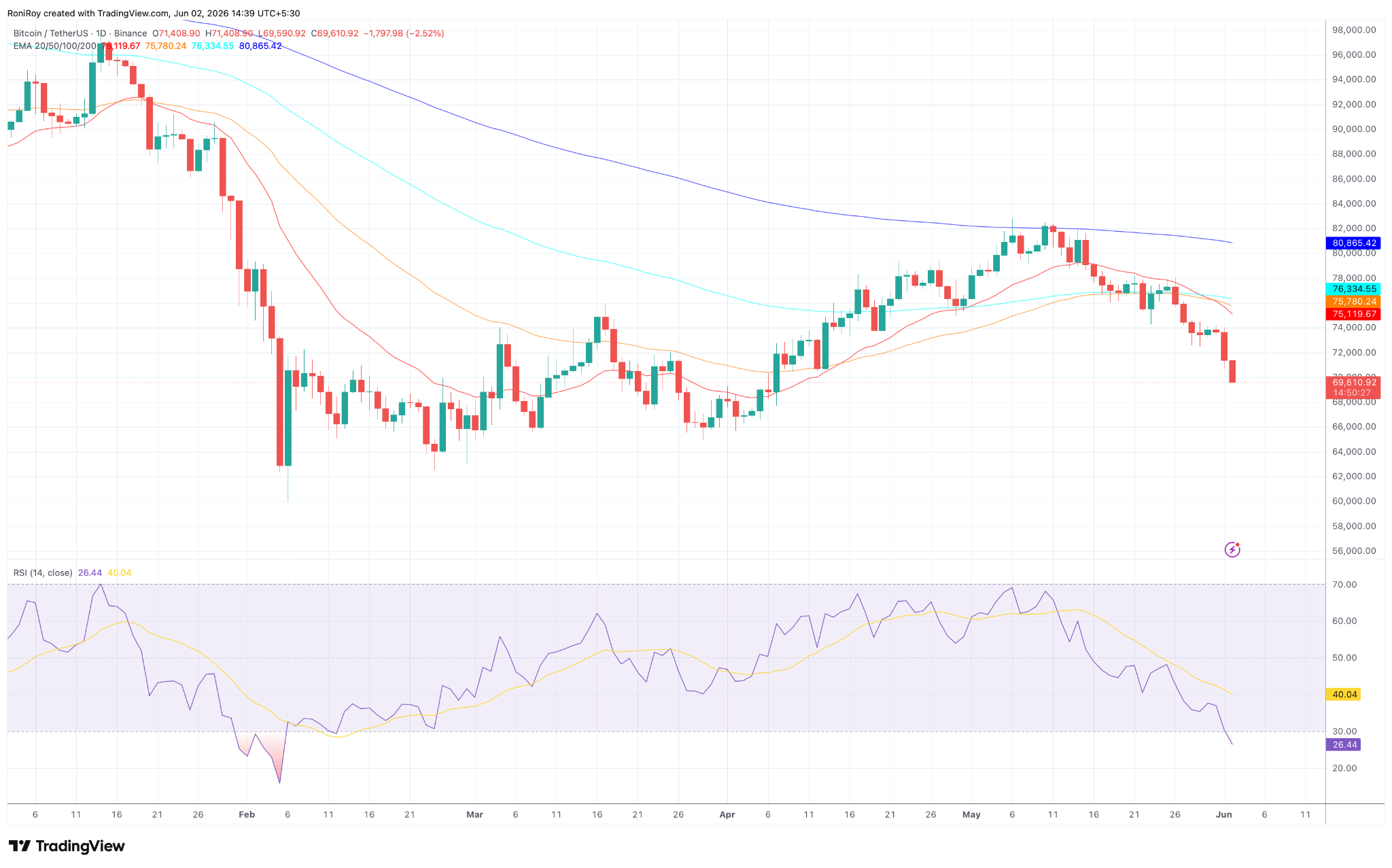The width and height of the screenshot is (1392, 868).
Task: Click the RSI (14, close) indicator legend
Action: click(43, 573)
